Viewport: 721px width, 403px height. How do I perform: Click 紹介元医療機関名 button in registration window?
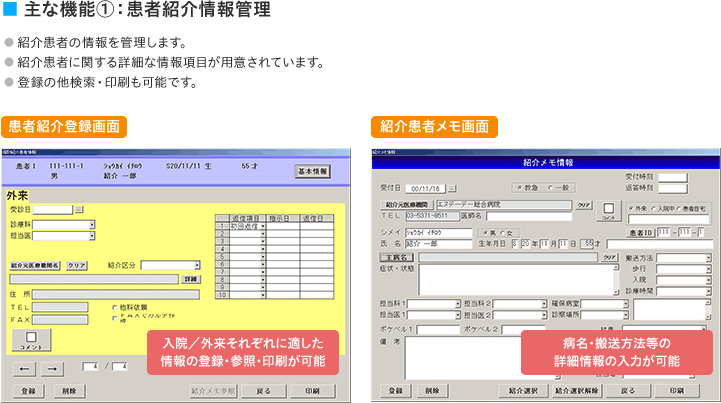pos(35,265)
